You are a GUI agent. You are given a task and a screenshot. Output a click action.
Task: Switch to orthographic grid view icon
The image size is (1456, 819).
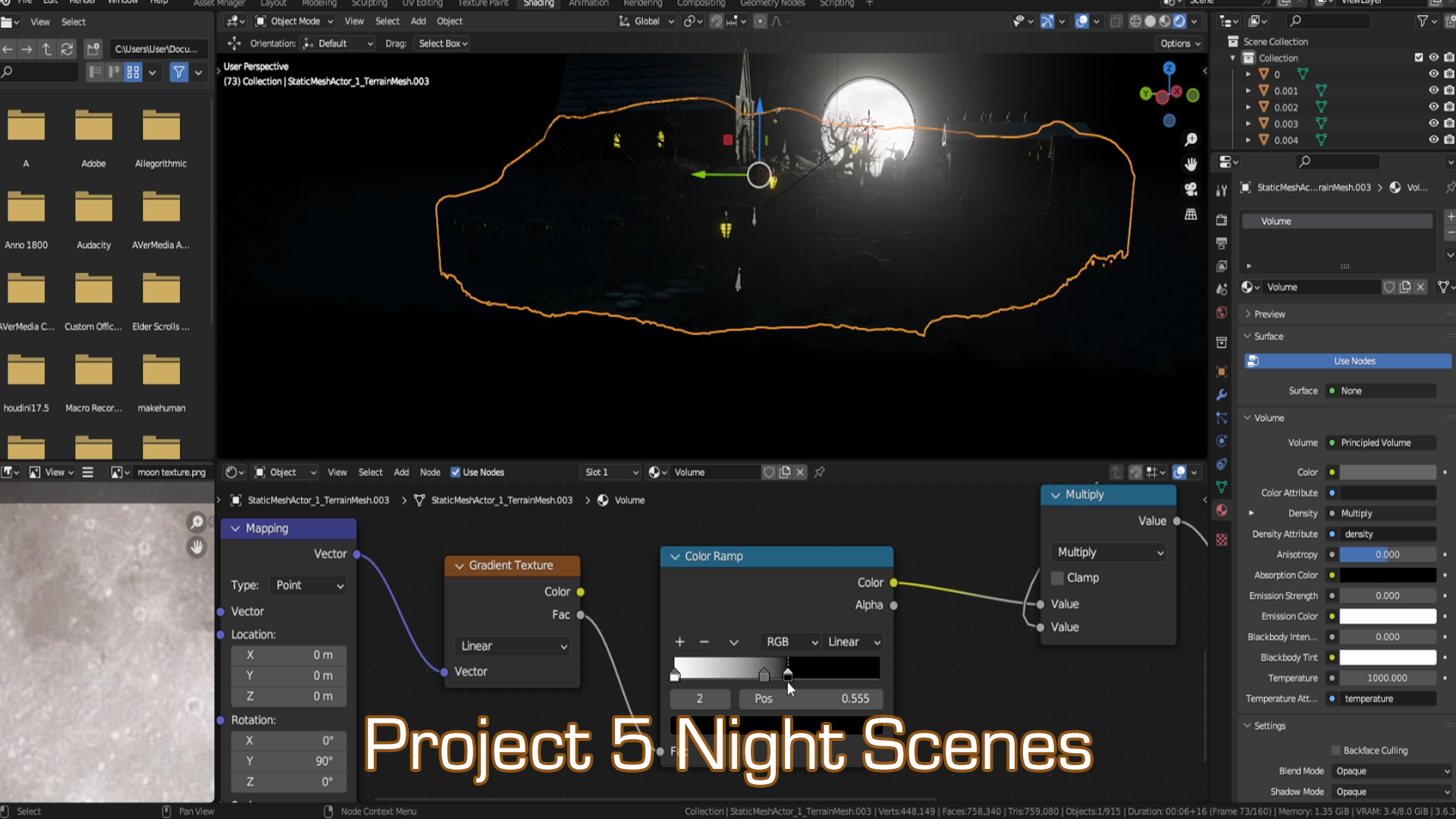[x=1191, y=215]
